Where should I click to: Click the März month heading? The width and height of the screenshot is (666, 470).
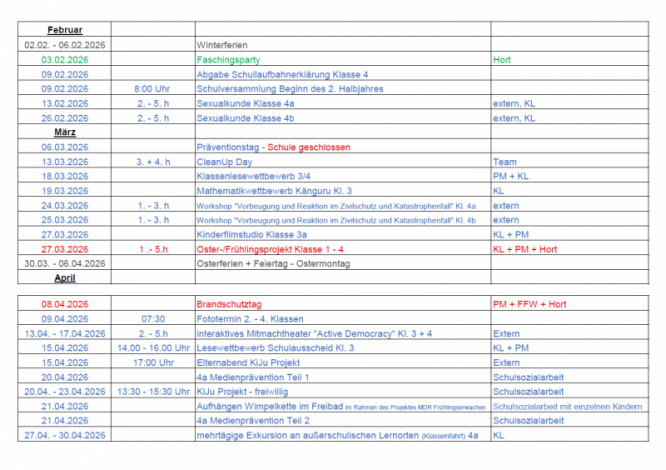65,132
